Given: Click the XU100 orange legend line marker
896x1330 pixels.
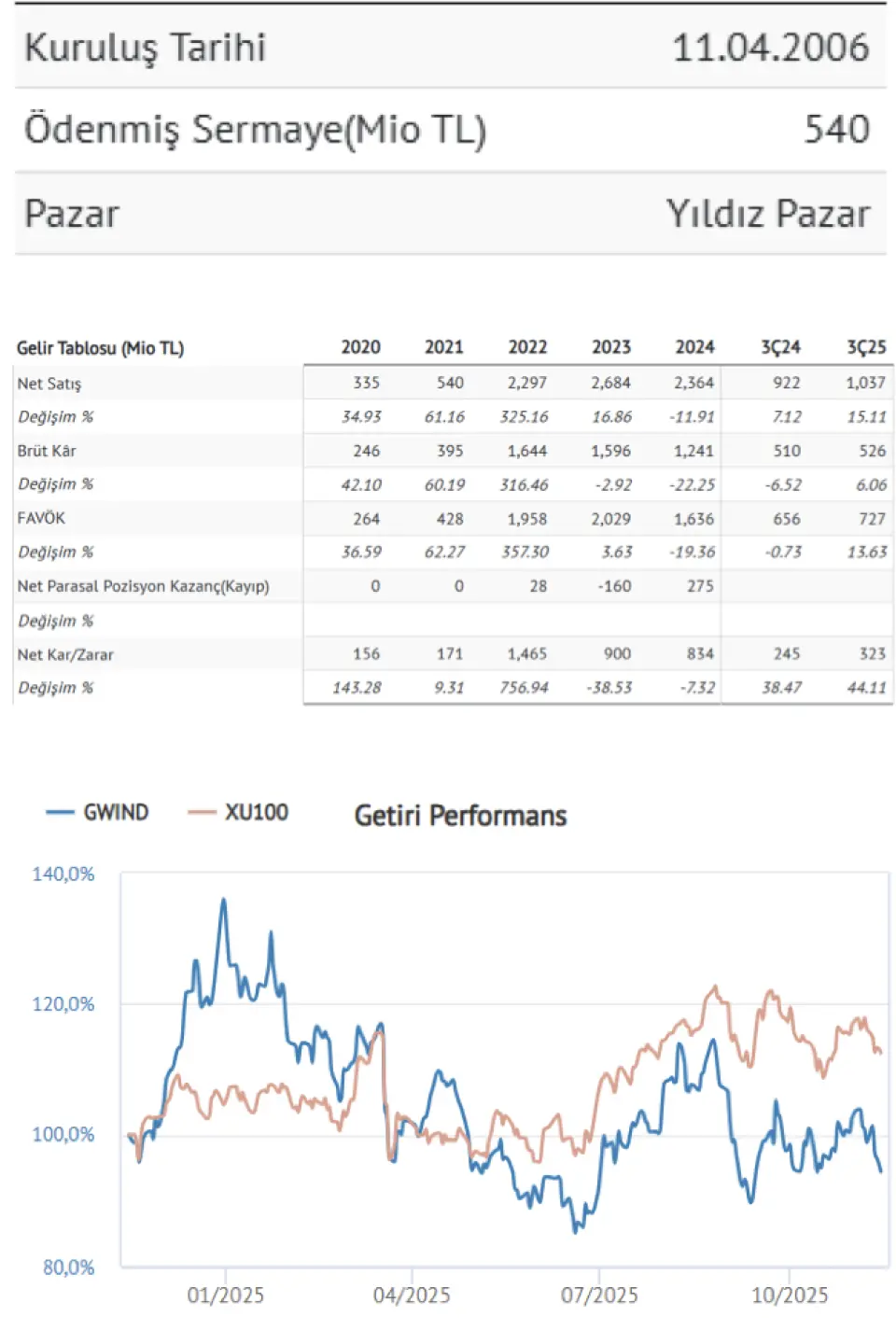Looking at the screenshot, I should click(x=202, y=812).
